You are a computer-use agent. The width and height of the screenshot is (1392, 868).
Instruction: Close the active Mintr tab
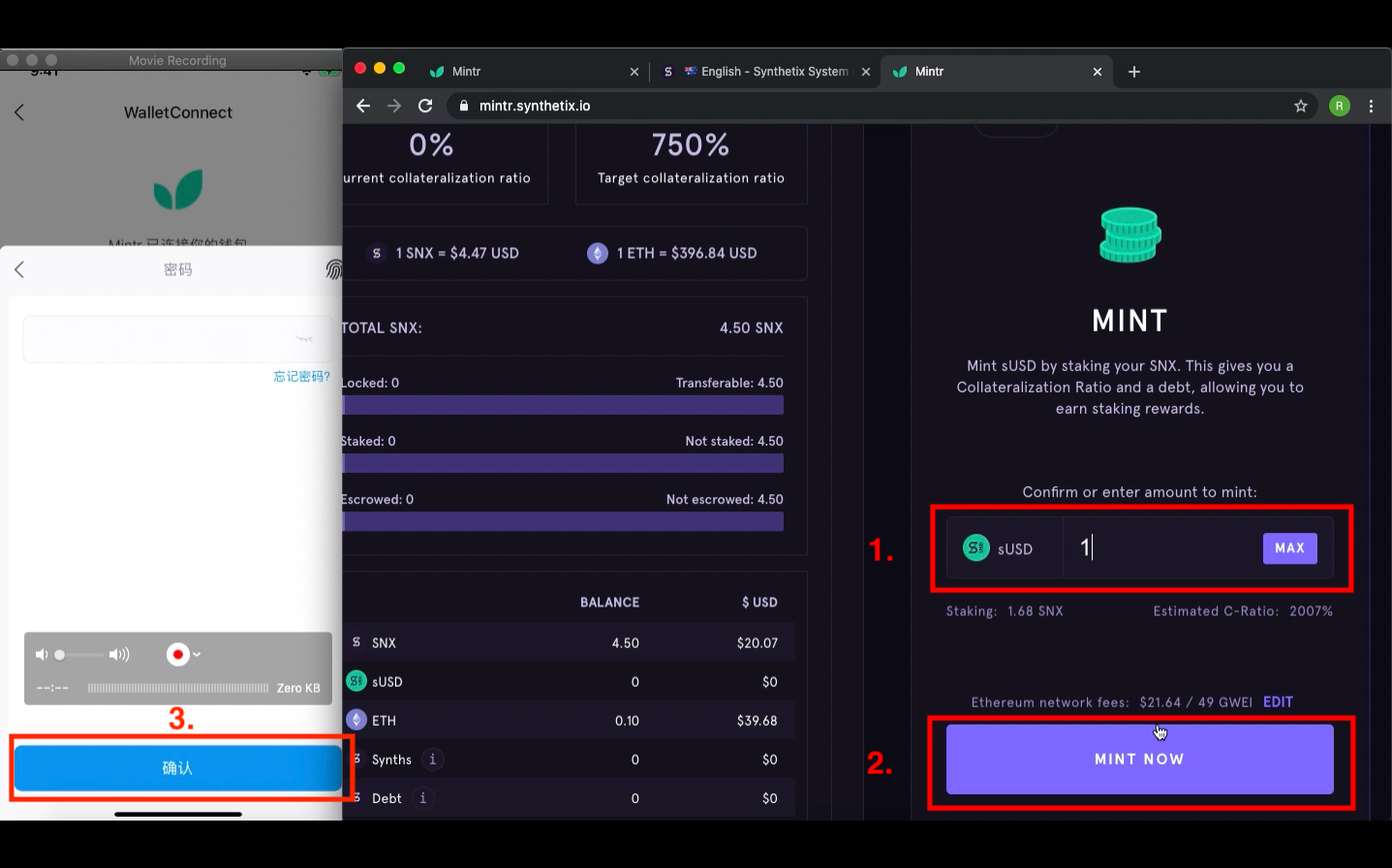tap(1098, 72)
